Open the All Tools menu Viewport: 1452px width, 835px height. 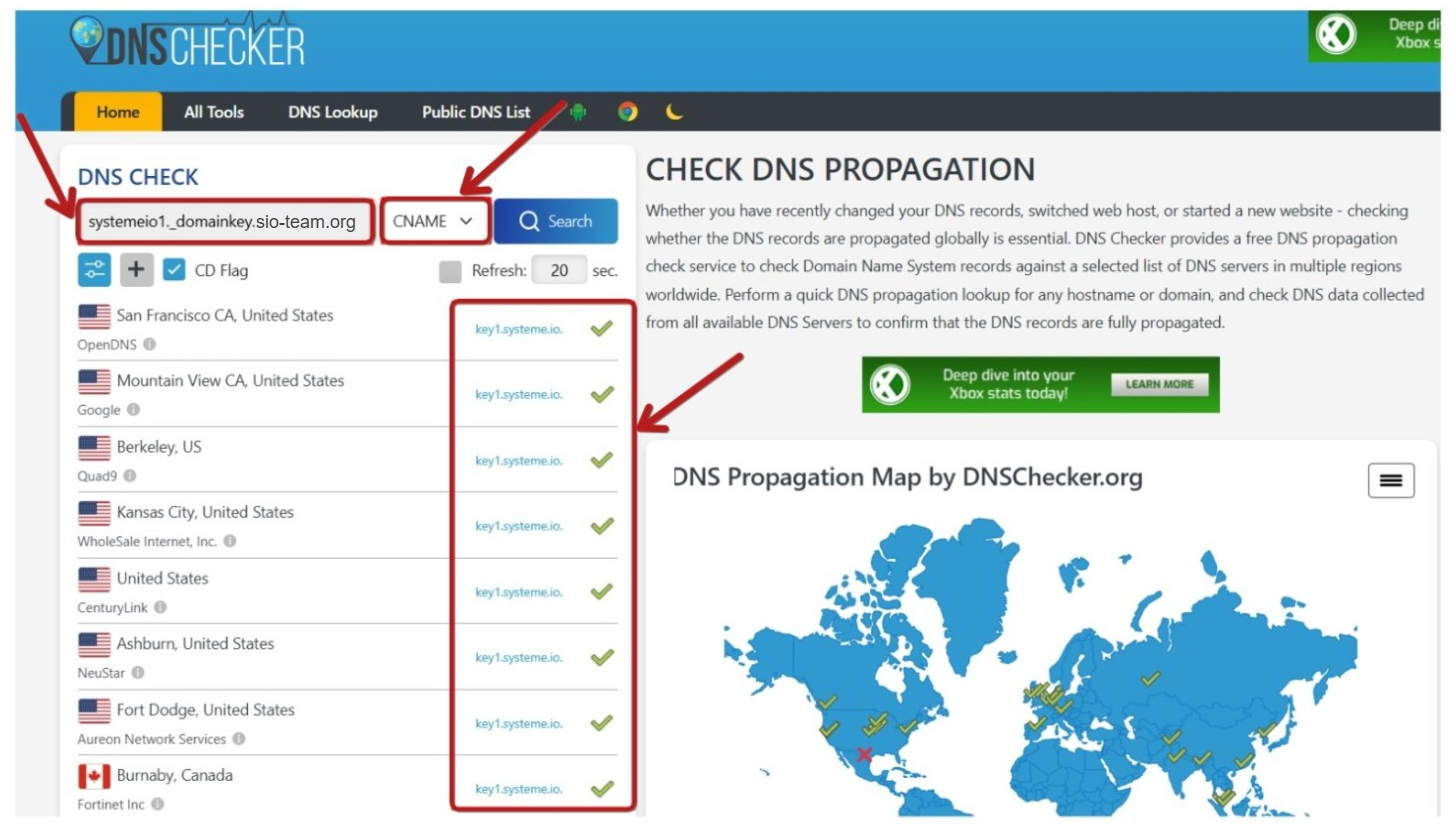click(214, 112)
